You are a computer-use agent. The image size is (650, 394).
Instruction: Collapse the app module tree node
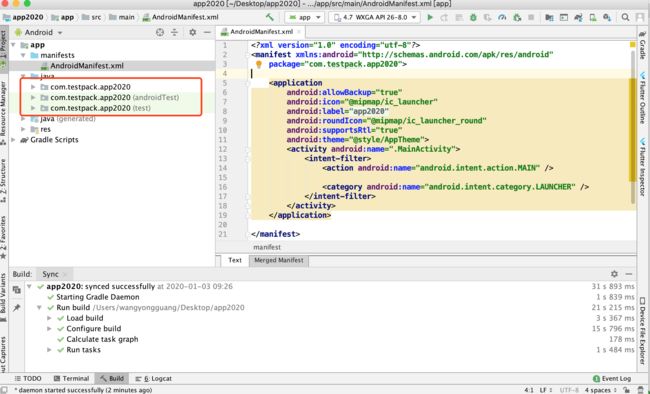(14, 45)
